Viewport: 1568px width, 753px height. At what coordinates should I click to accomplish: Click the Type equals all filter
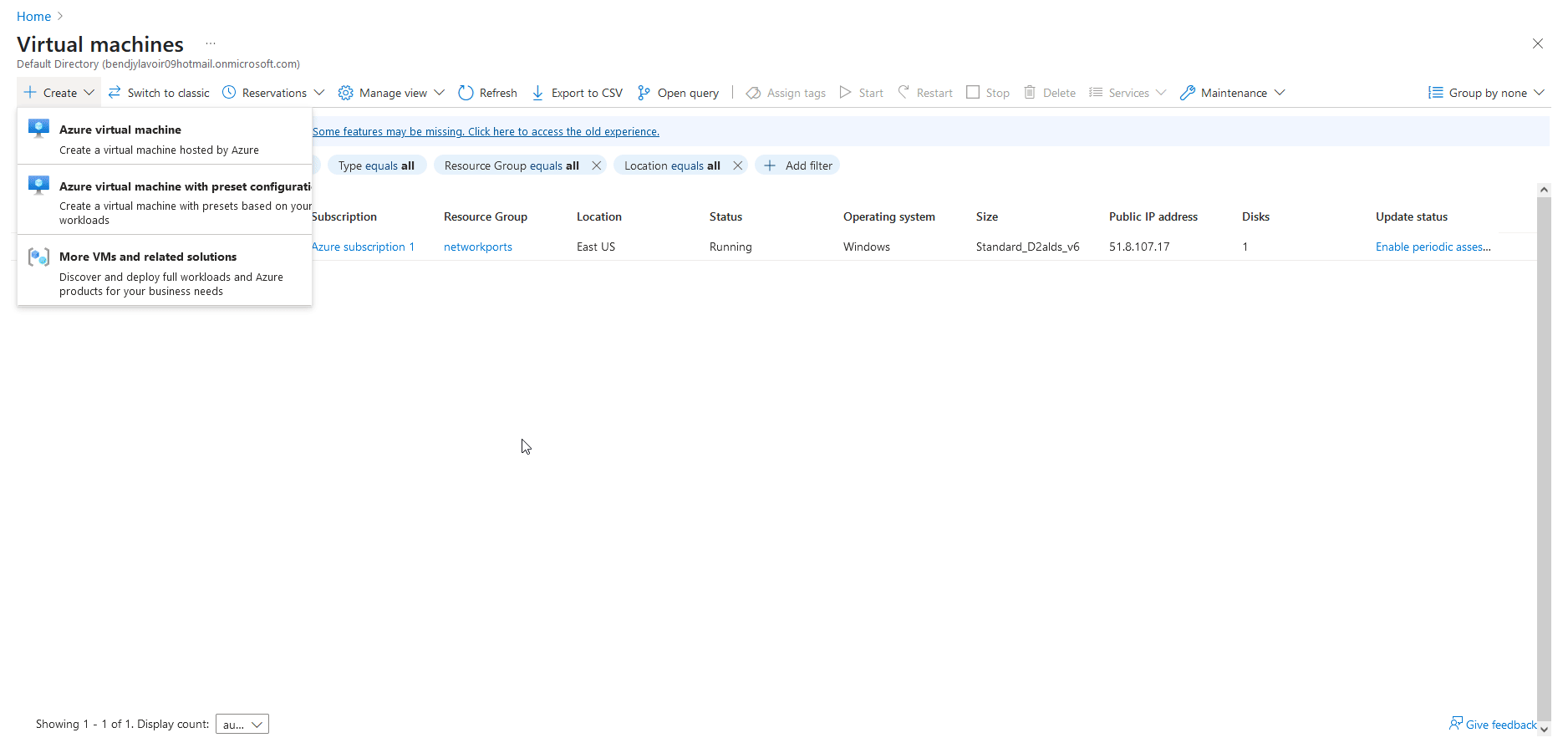376,165
